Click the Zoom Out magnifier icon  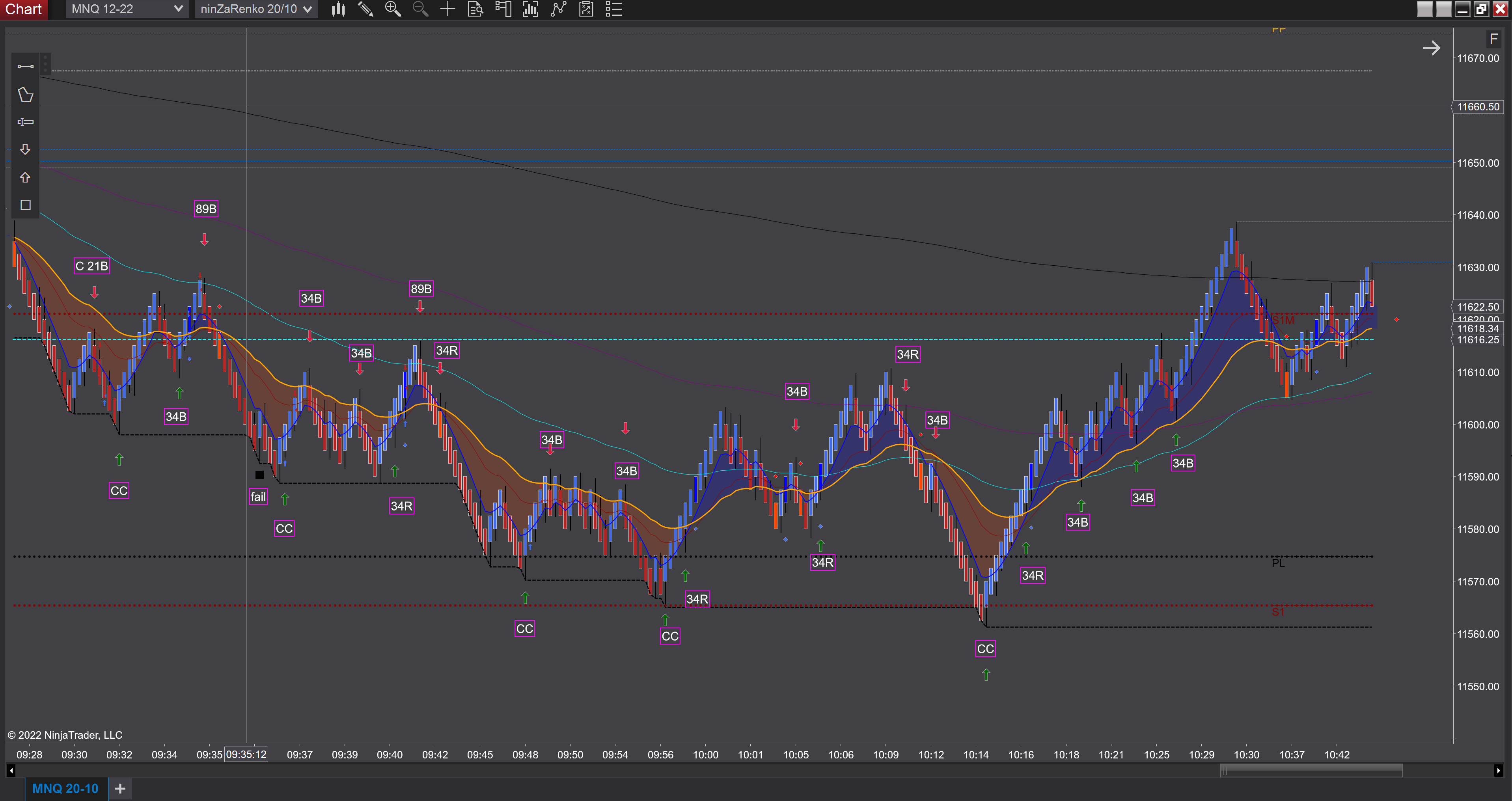coord(420,9)
